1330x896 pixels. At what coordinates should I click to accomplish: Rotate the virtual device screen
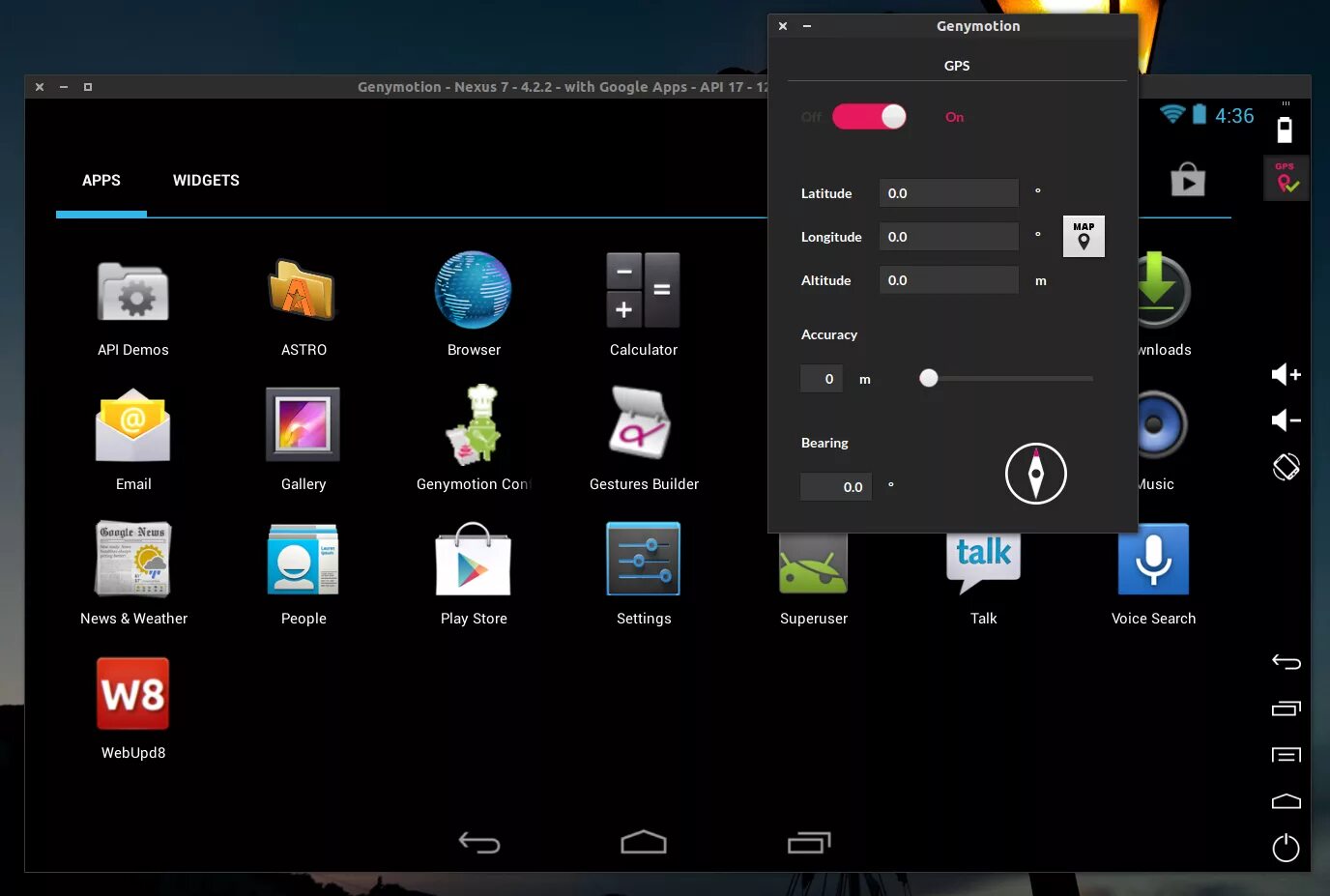coord(1287,468)
